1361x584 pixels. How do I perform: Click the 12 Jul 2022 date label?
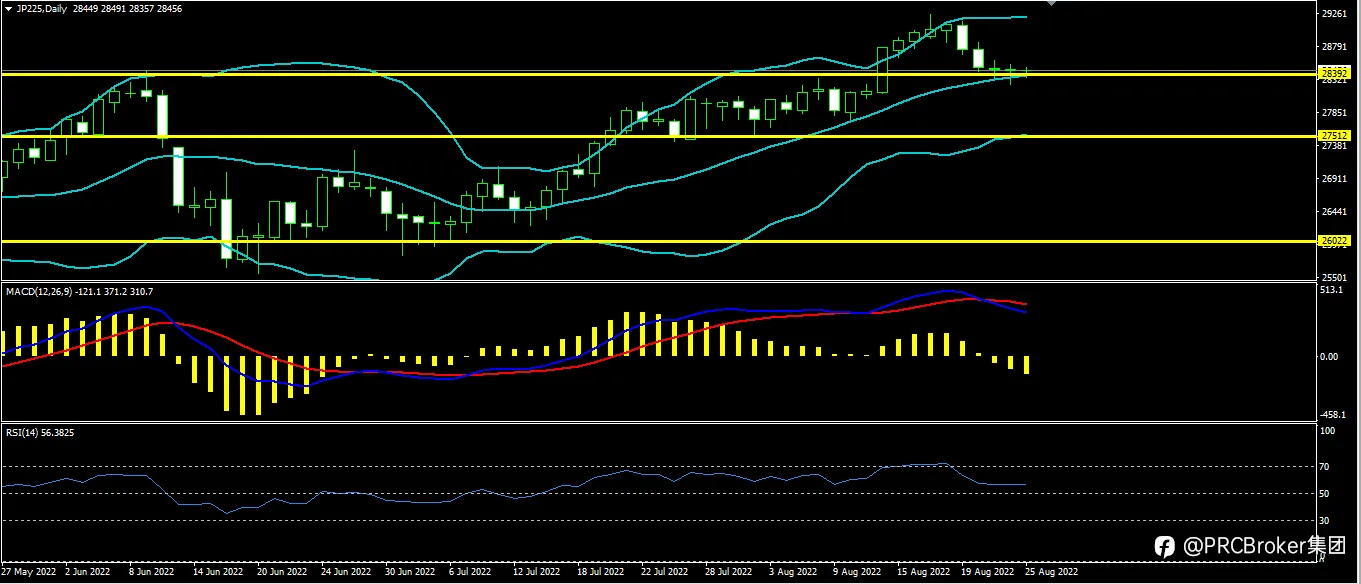click(539, 573)
